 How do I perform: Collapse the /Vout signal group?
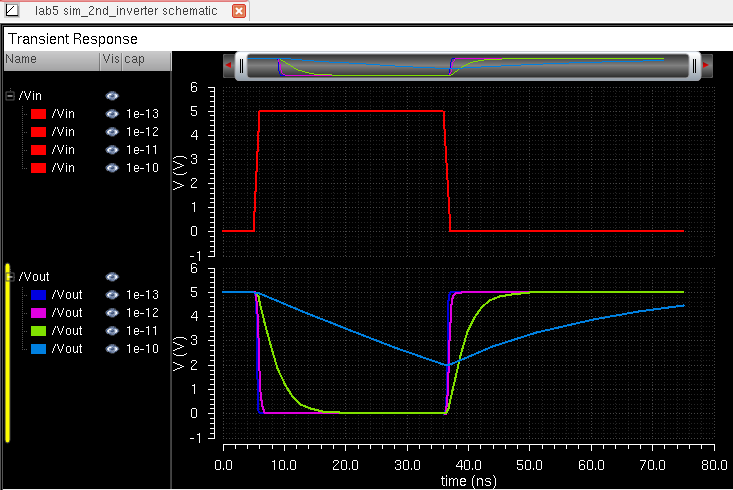coord(10,277)
